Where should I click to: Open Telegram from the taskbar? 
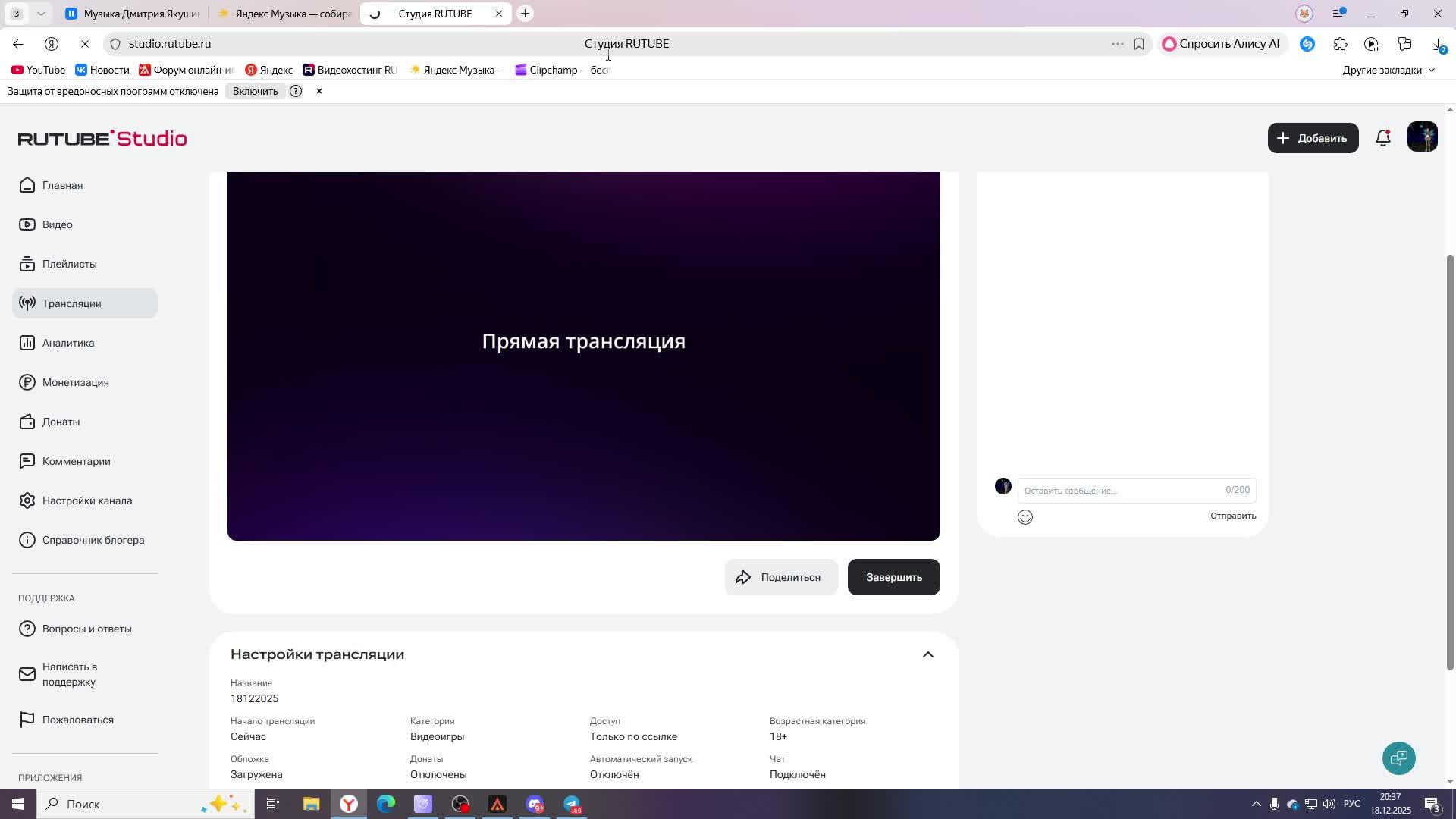pos(572,804)
